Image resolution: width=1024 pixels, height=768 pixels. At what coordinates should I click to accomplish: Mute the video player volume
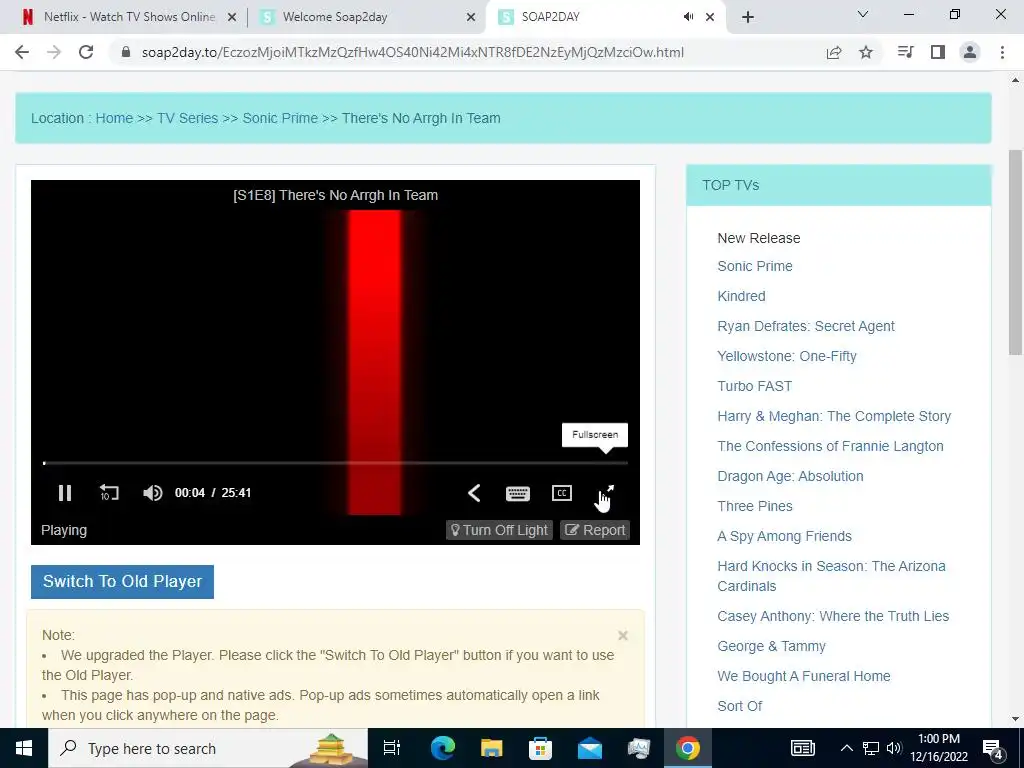coord(153,492)
